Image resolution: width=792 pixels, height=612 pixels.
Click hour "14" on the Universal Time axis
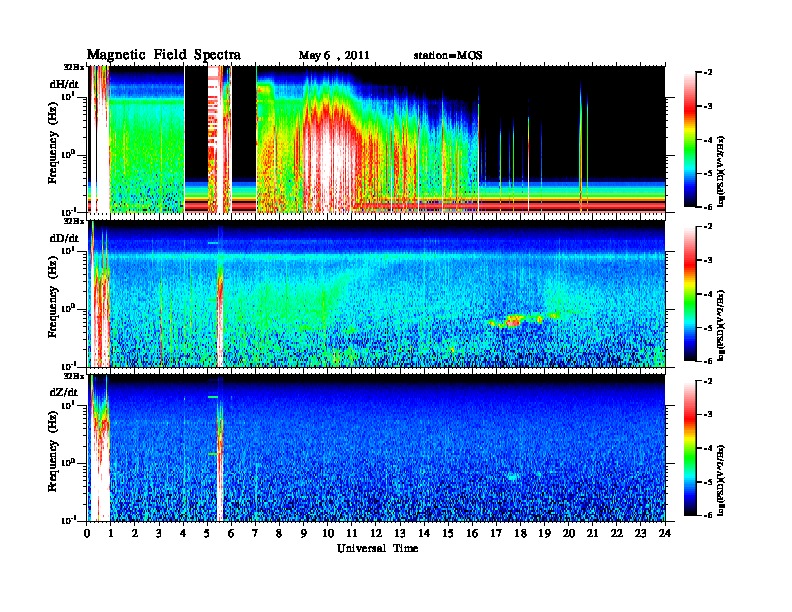(x=424, y=534)
